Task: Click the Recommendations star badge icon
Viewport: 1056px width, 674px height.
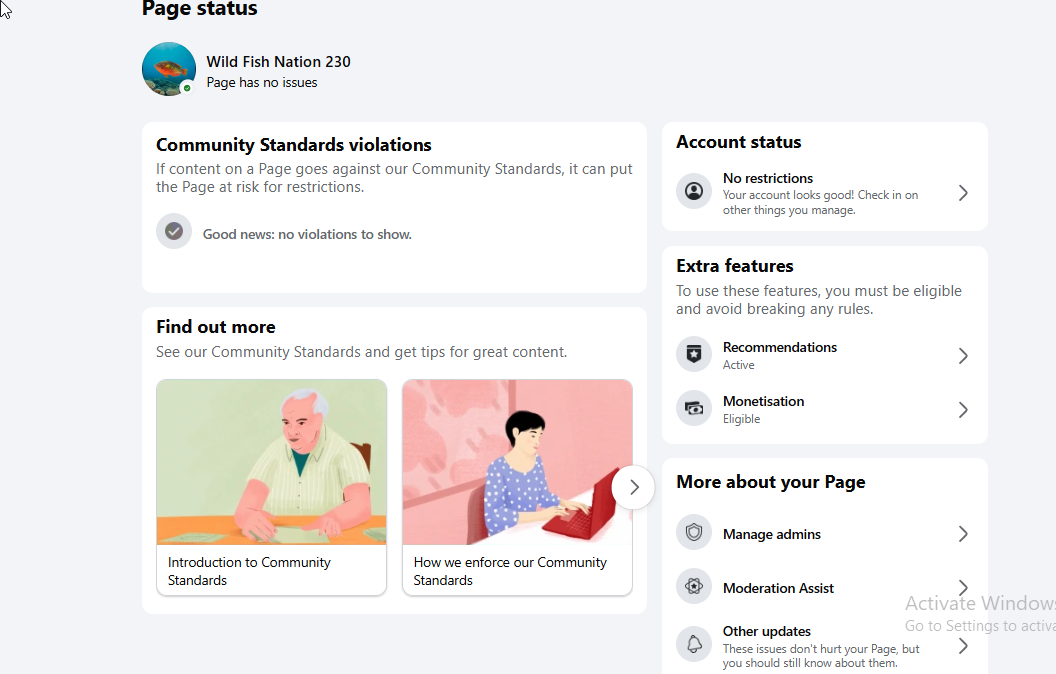Action: point(694,354)
